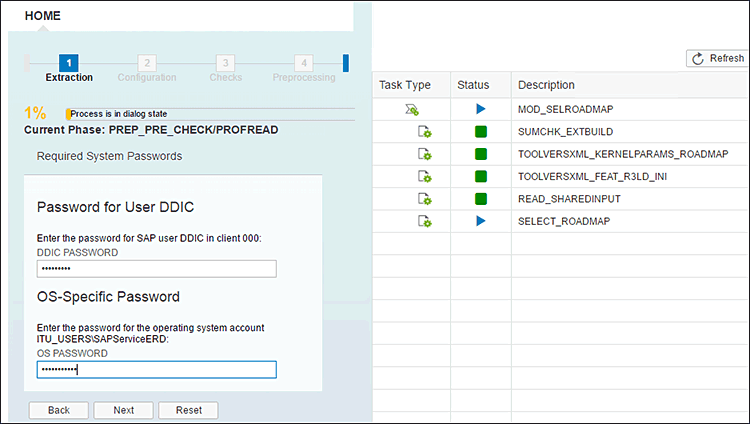Click the blue running status arrow for MOD_SELROADMAP
This screenshot has height=424, width=750.
pos(481,109)
